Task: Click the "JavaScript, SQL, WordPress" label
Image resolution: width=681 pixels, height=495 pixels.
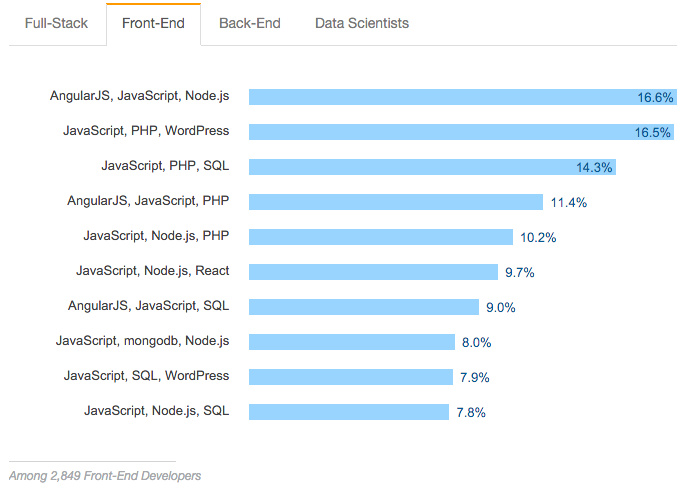Action: click(146, 376)
